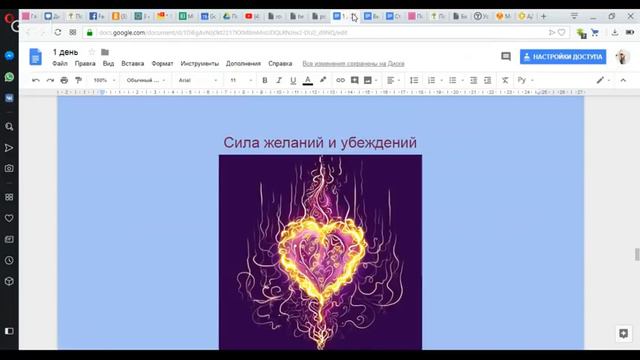Screen dimensions: 640x360
Task: Open the 'changes saved to Drive' link
Action: click(x=353, y=64)
